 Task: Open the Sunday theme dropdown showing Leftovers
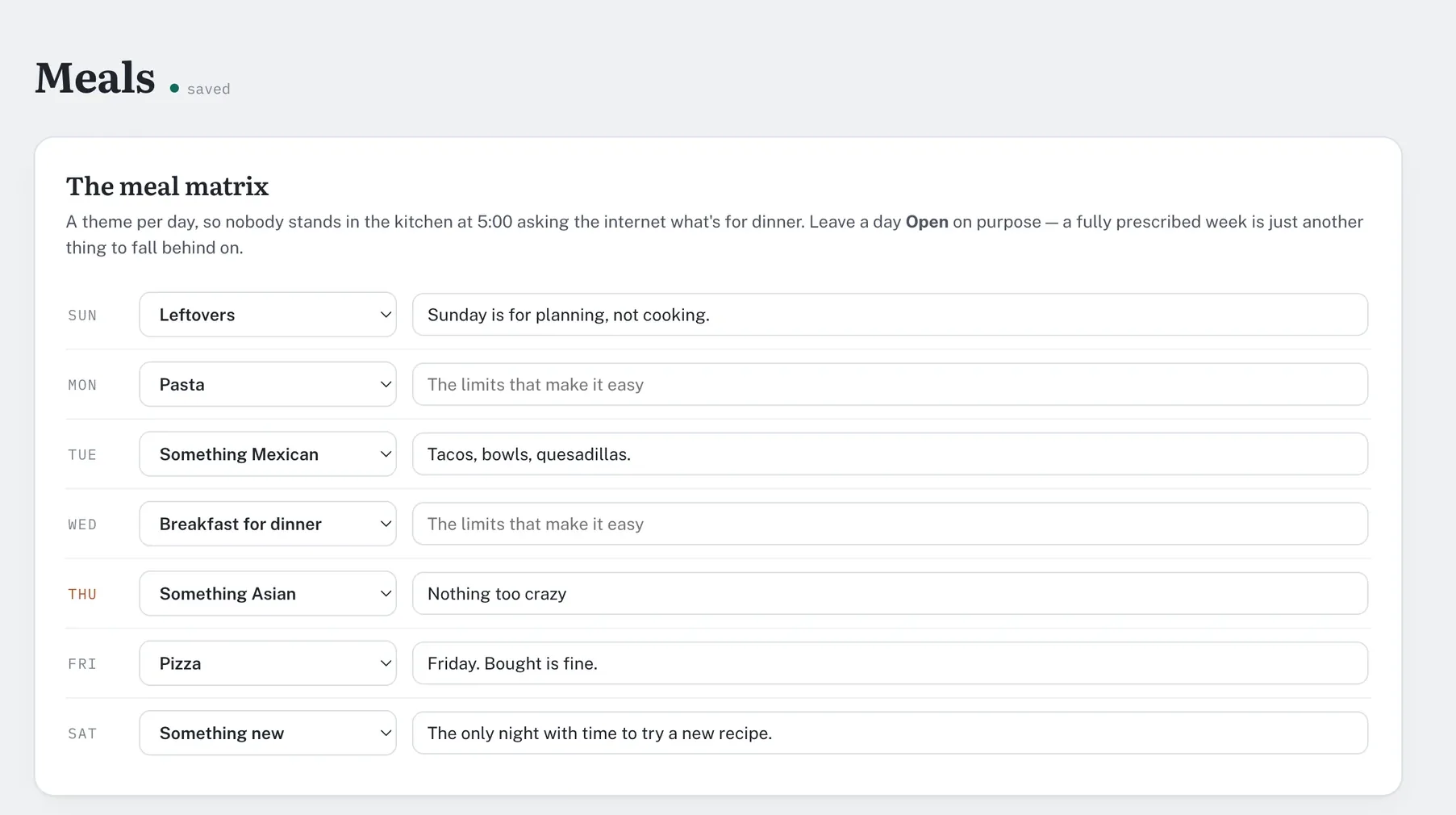point(268,315)
